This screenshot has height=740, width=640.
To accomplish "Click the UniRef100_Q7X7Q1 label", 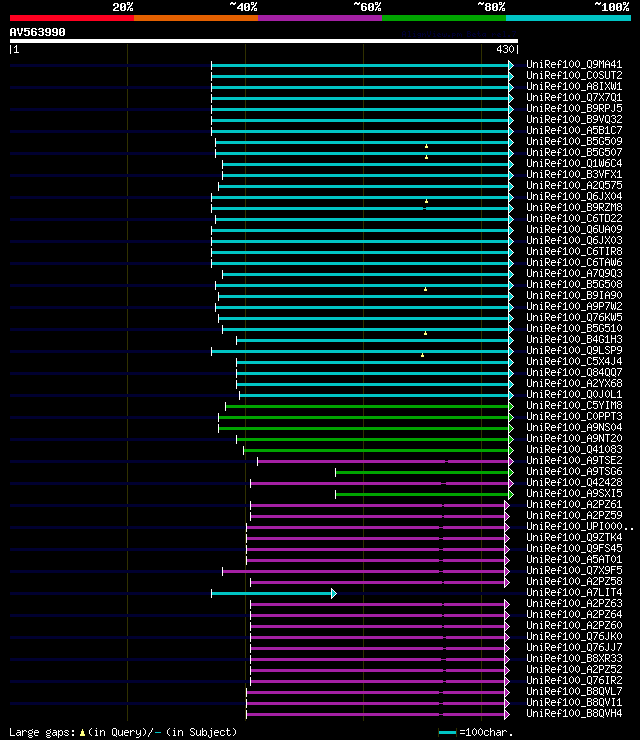I will tap(574, 97).
